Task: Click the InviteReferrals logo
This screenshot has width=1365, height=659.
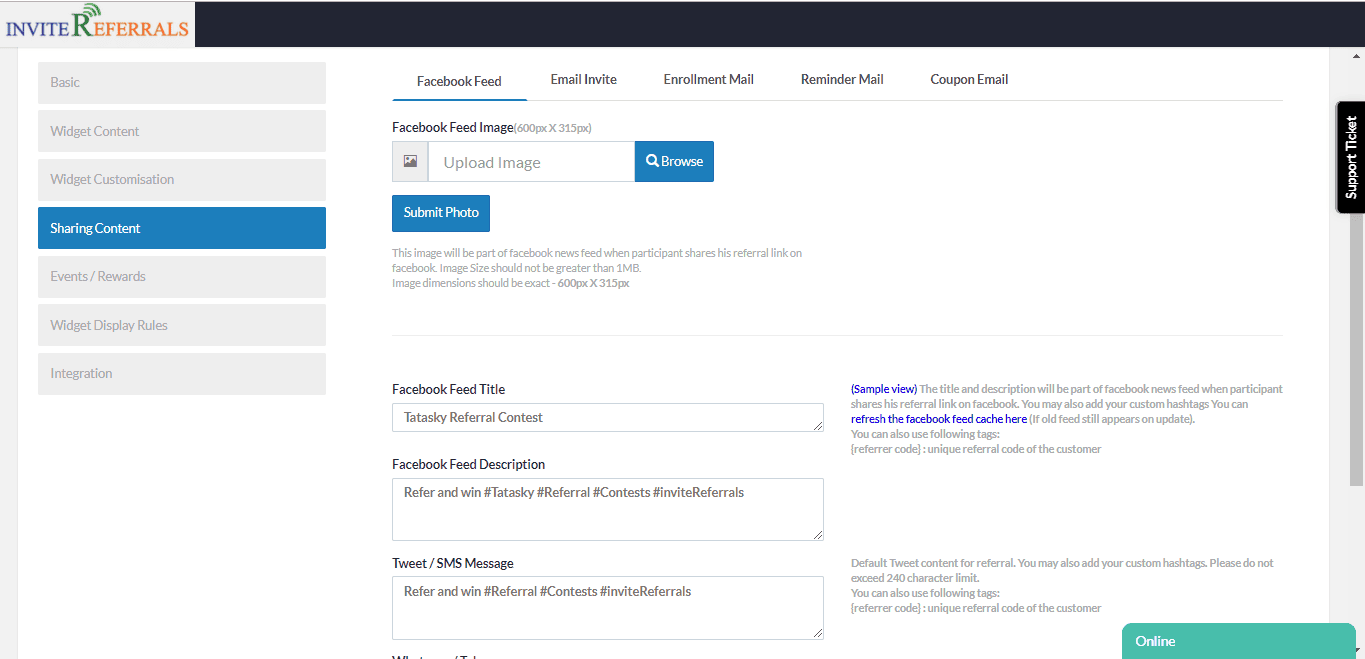Action: click(97, 24)
